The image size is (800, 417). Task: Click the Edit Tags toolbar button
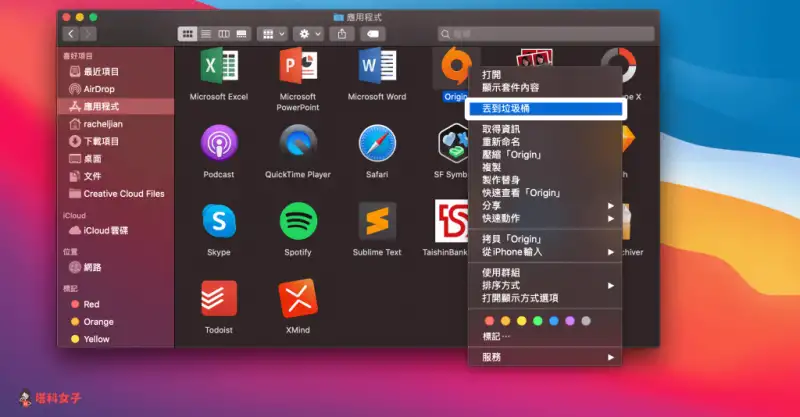pyautogui.click(x=372, y=34)
